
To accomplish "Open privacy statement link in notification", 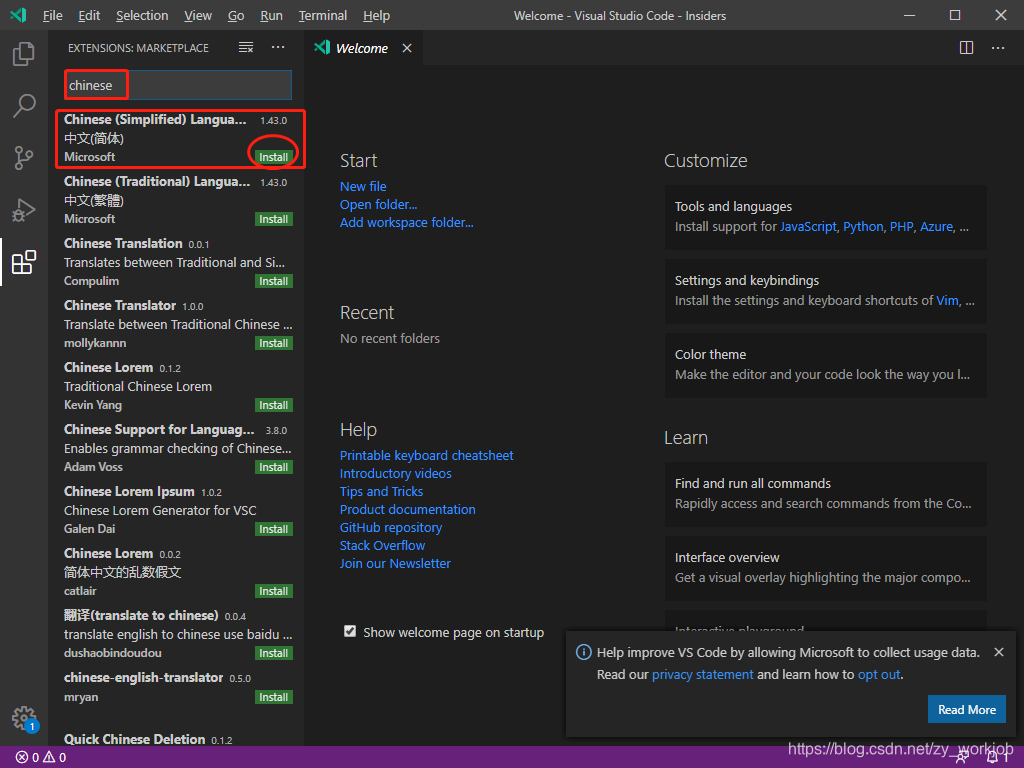I will click(703, 675).
